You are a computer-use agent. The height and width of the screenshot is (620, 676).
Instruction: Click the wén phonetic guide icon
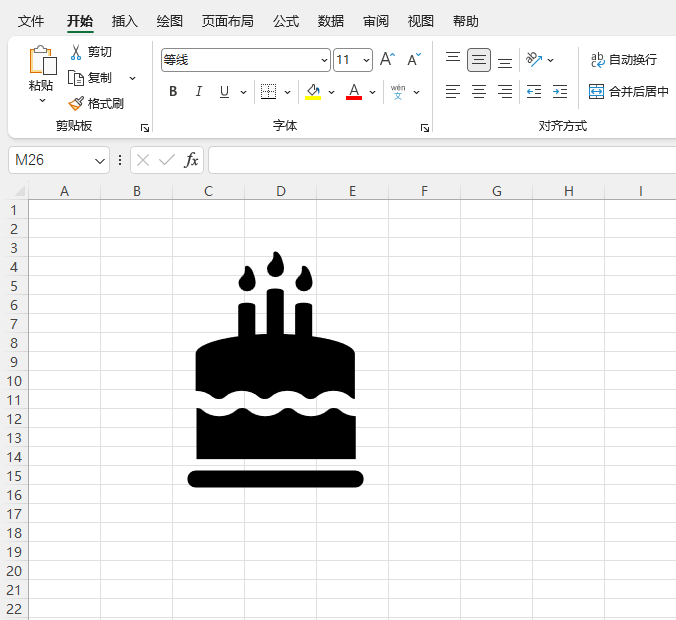398,92
